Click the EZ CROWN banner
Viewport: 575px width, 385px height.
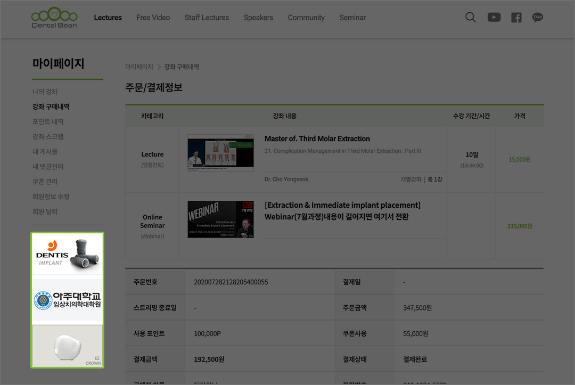tap(67, 346)
